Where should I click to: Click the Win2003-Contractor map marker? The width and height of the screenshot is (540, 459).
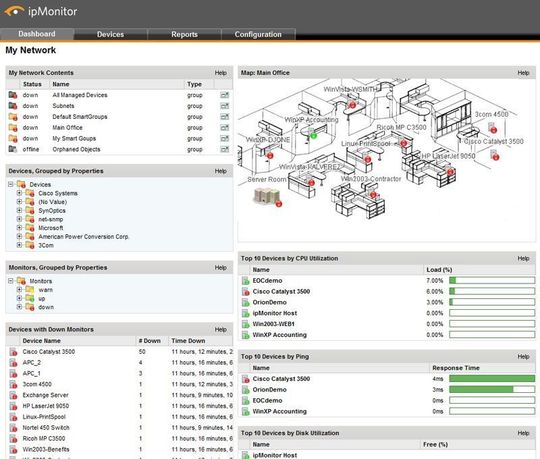tap(373, 195)
